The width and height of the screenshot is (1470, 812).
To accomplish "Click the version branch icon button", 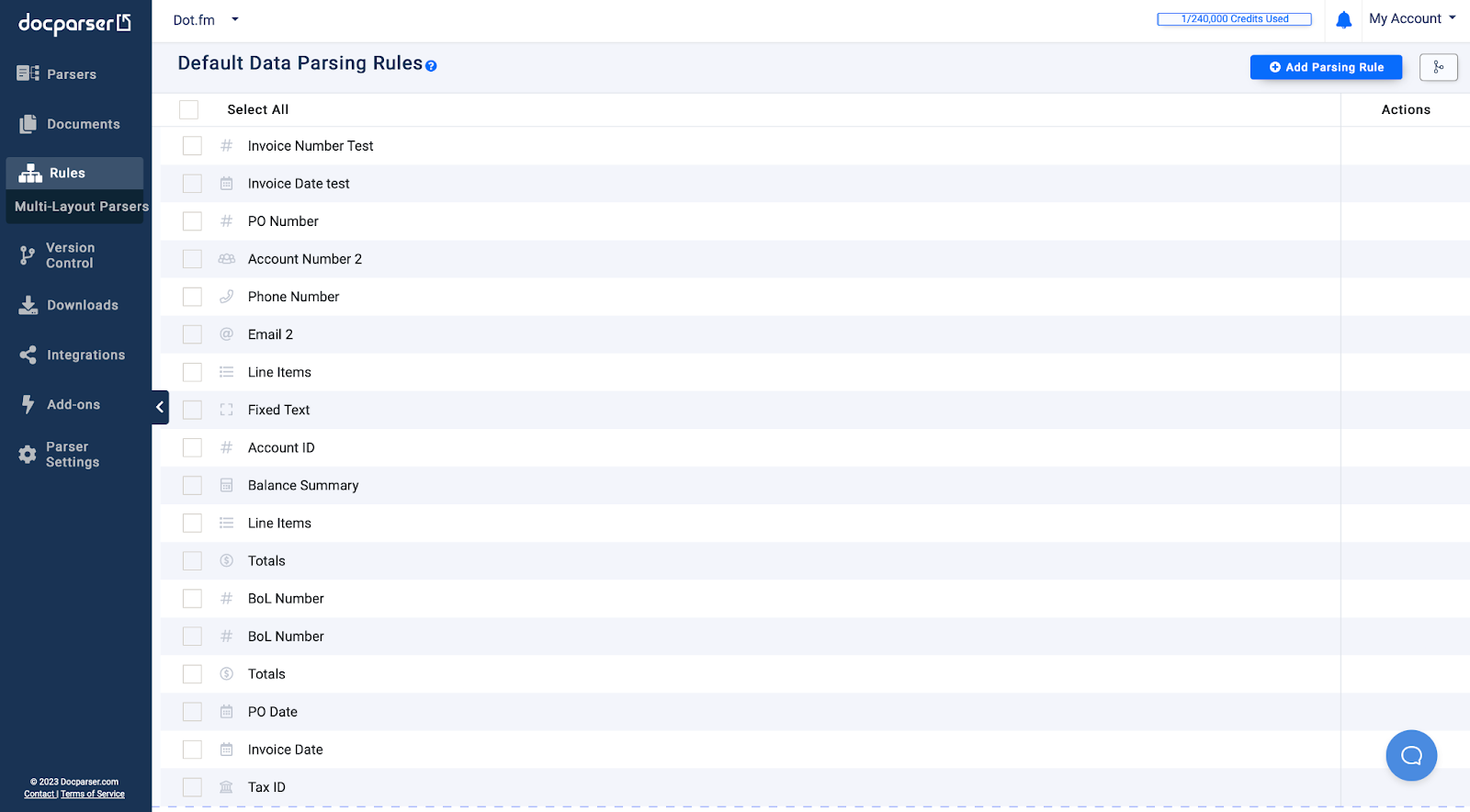I will click(1438, 67).
